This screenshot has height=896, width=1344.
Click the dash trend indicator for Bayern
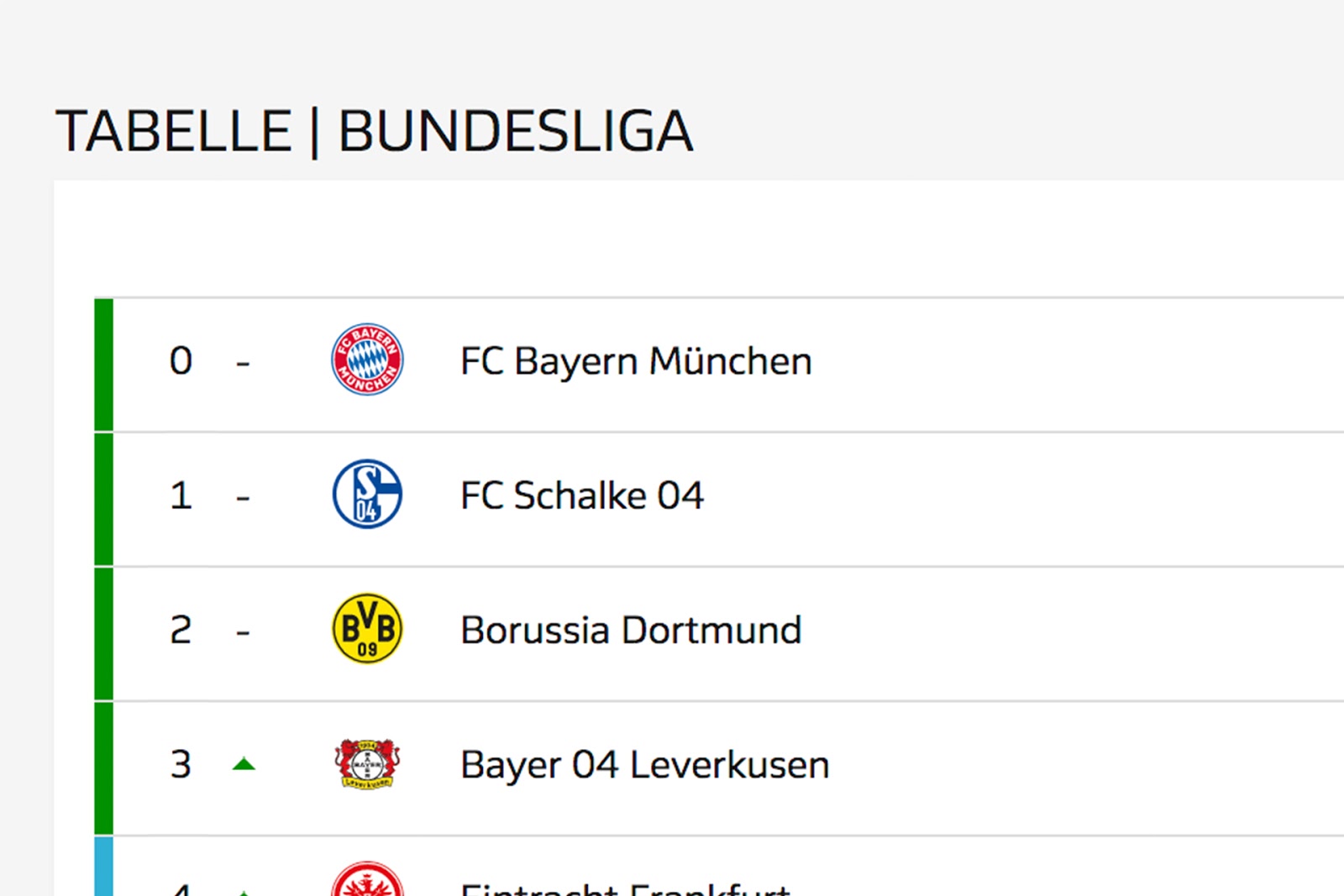coord(243,364)
